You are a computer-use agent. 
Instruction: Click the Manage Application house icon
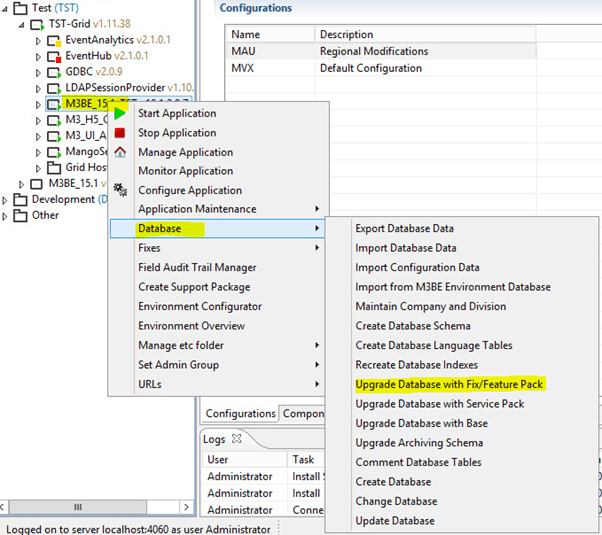click(120, 152)
